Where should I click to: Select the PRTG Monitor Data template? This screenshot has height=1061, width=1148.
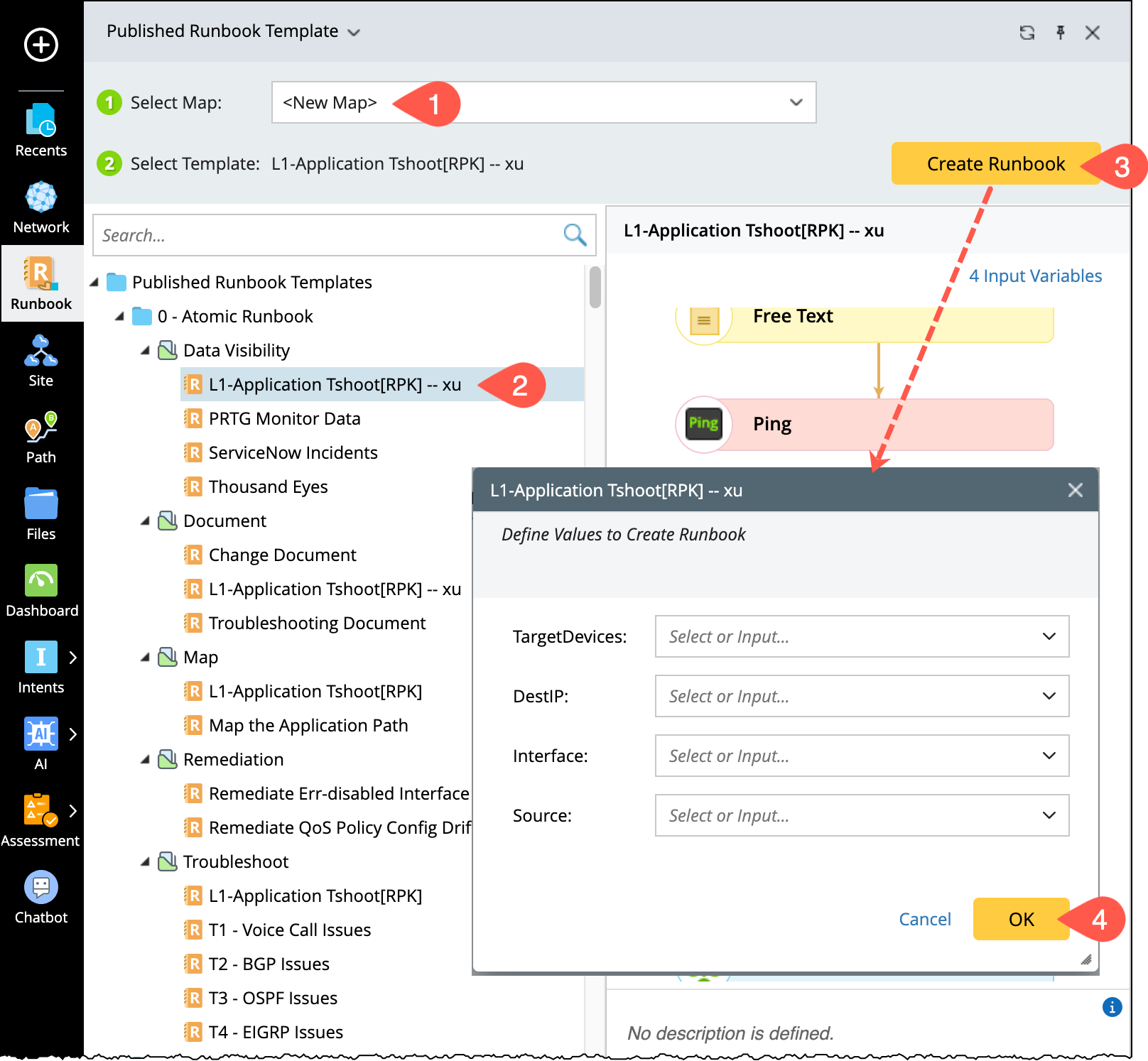pyautogui.click(x=284, y=419)
